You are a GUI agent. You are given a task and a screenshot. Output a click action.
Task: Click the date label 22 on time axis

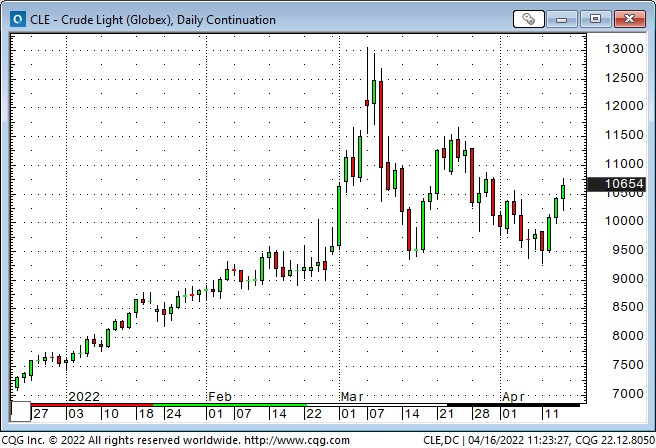pos(313,414)
